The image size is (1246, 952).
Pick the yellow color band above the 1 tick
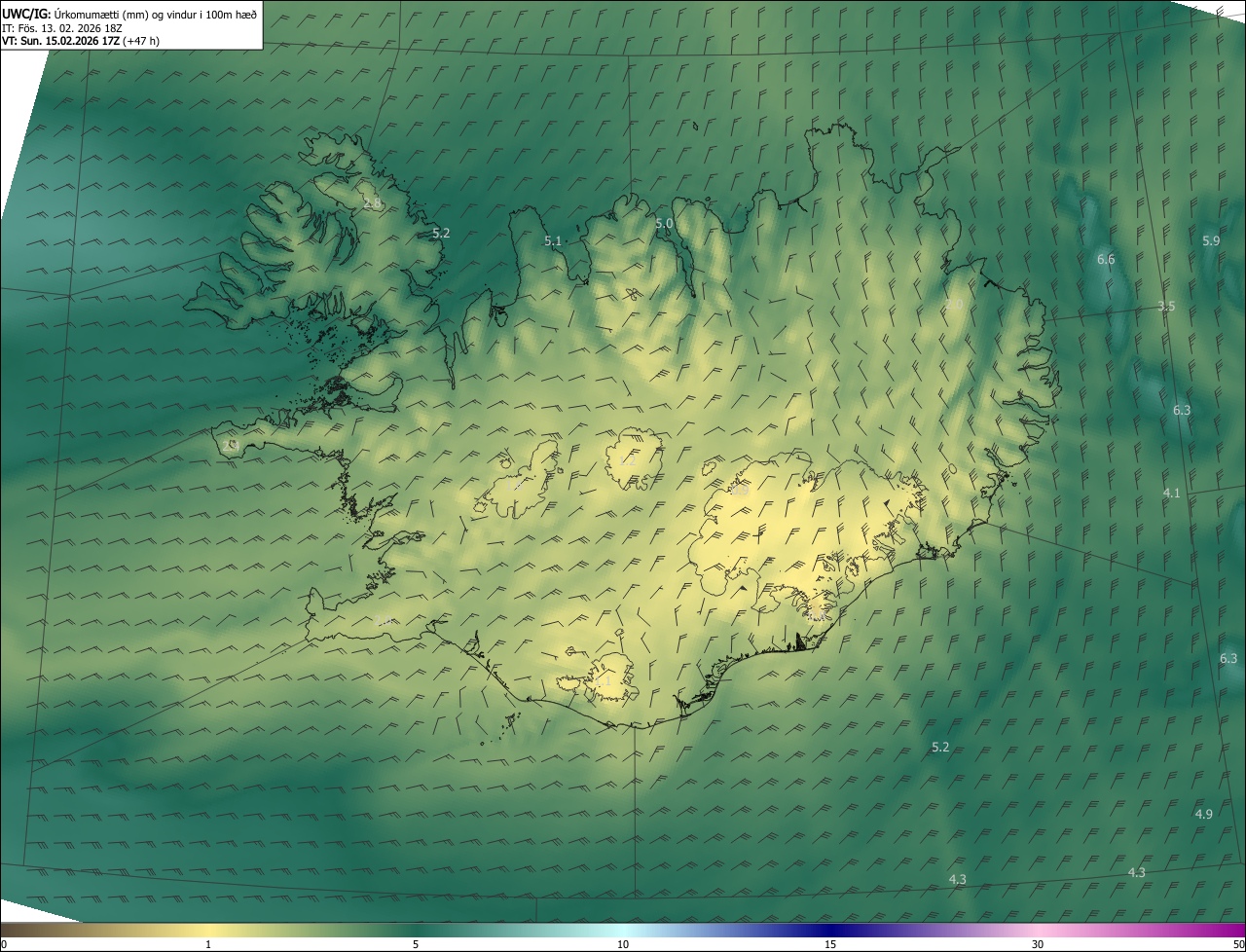tap(208, 930)
